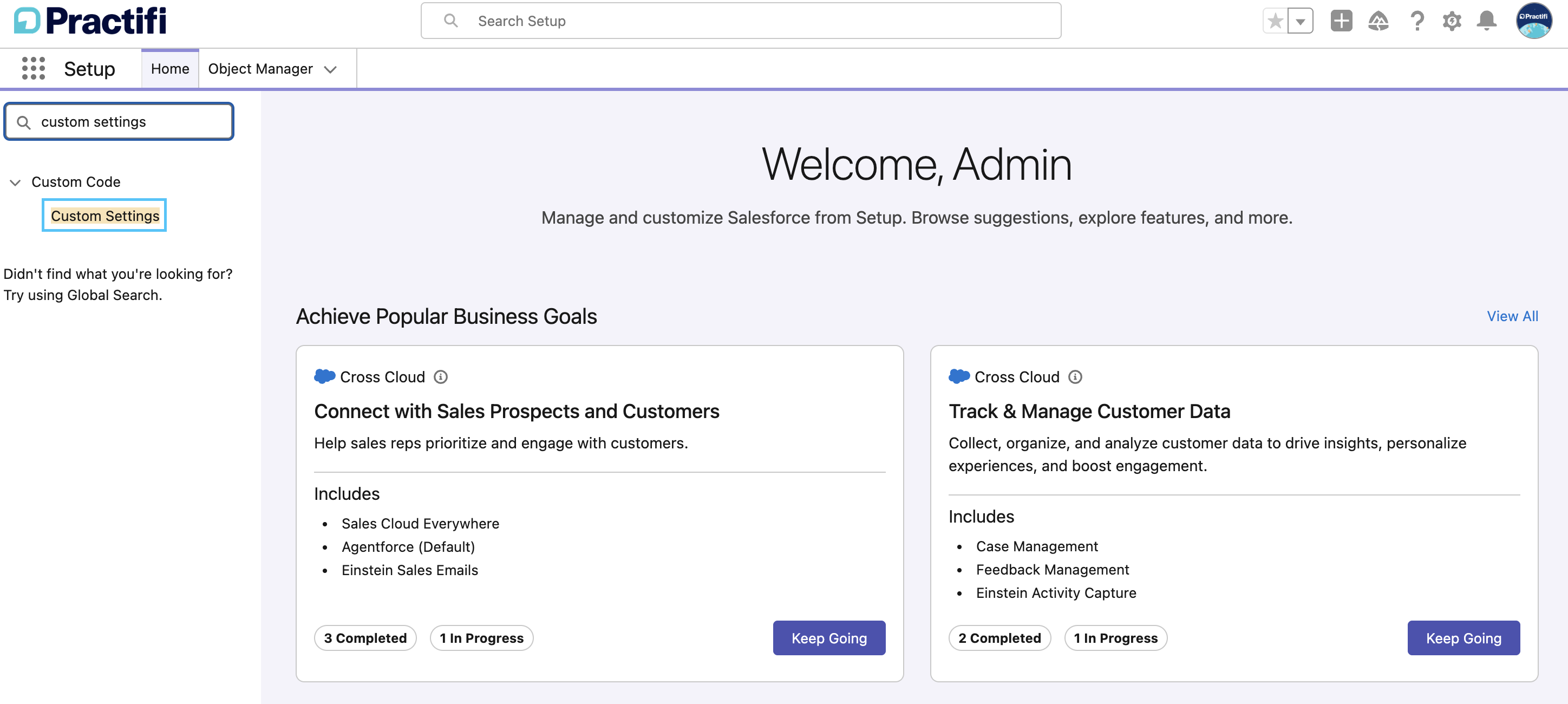The width and height of the screenshot is (1568, 704).
Task: Click the Case Management item
Action: [1037, 546]
